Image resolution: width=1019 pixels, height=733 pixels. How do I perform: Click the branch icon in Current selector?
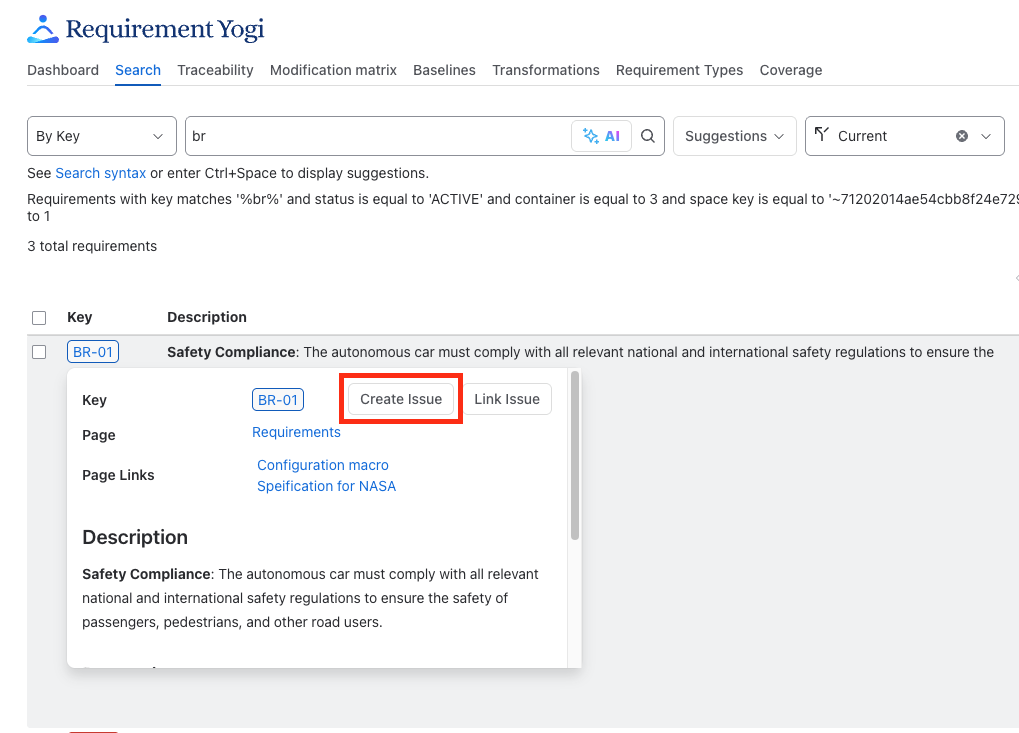(x=821, y=135)
